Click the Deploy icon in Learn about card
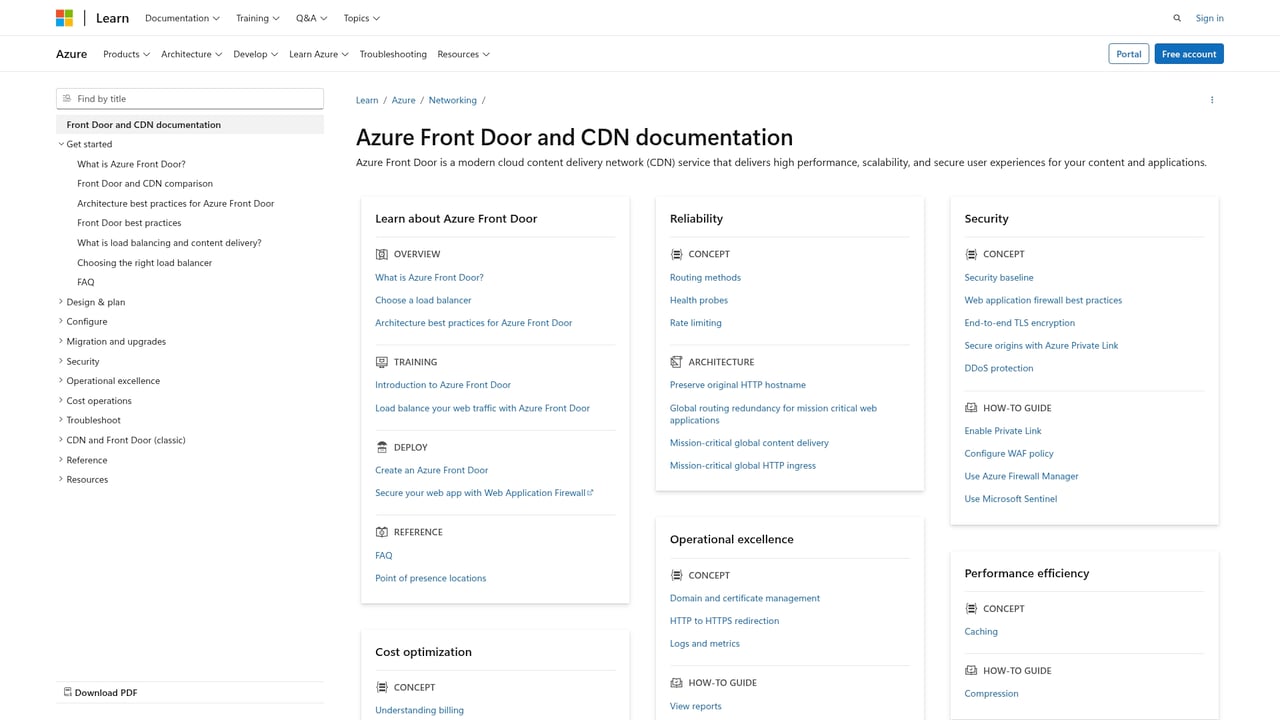Image resolution: width=1280 pixels, height=720 pixels. point(381,447)
